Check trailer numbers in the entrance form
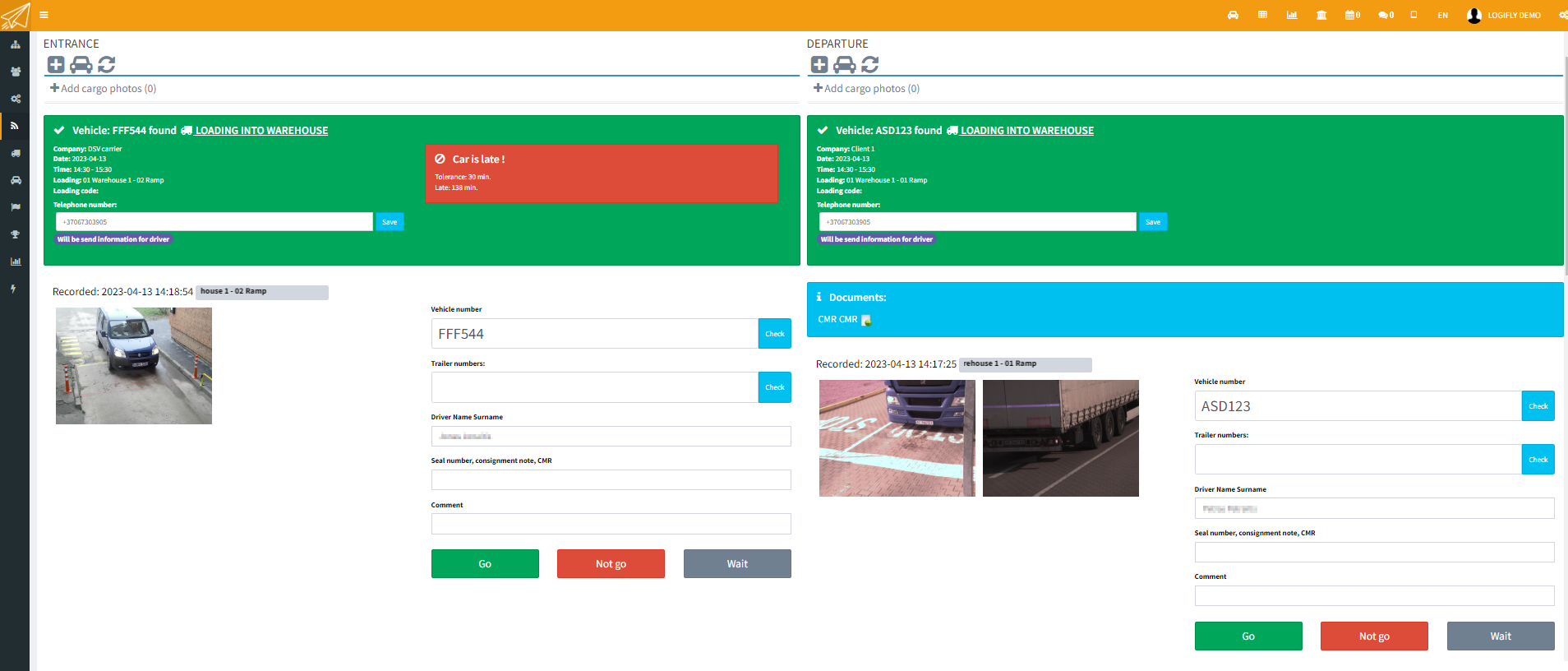 tap(775, 387)
